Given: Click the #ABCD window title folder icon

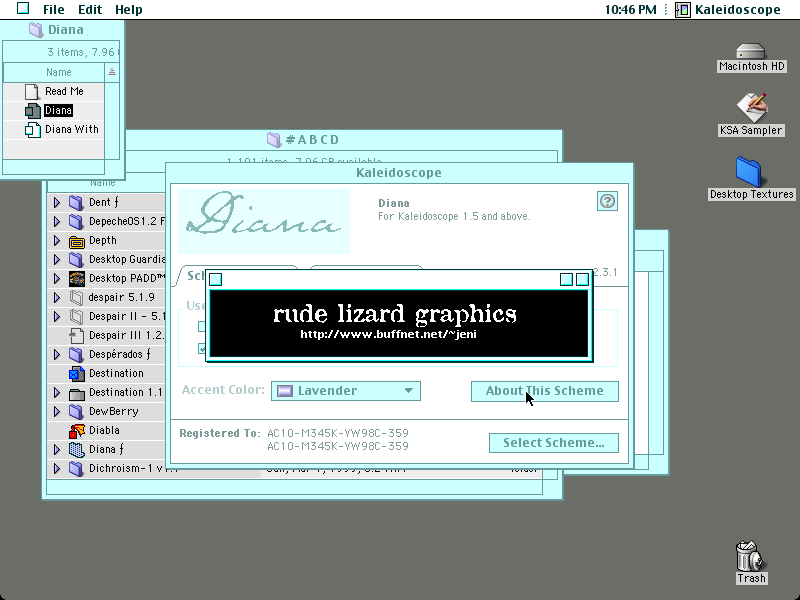Looking at the screenshot, I should (x=274, y=140).
